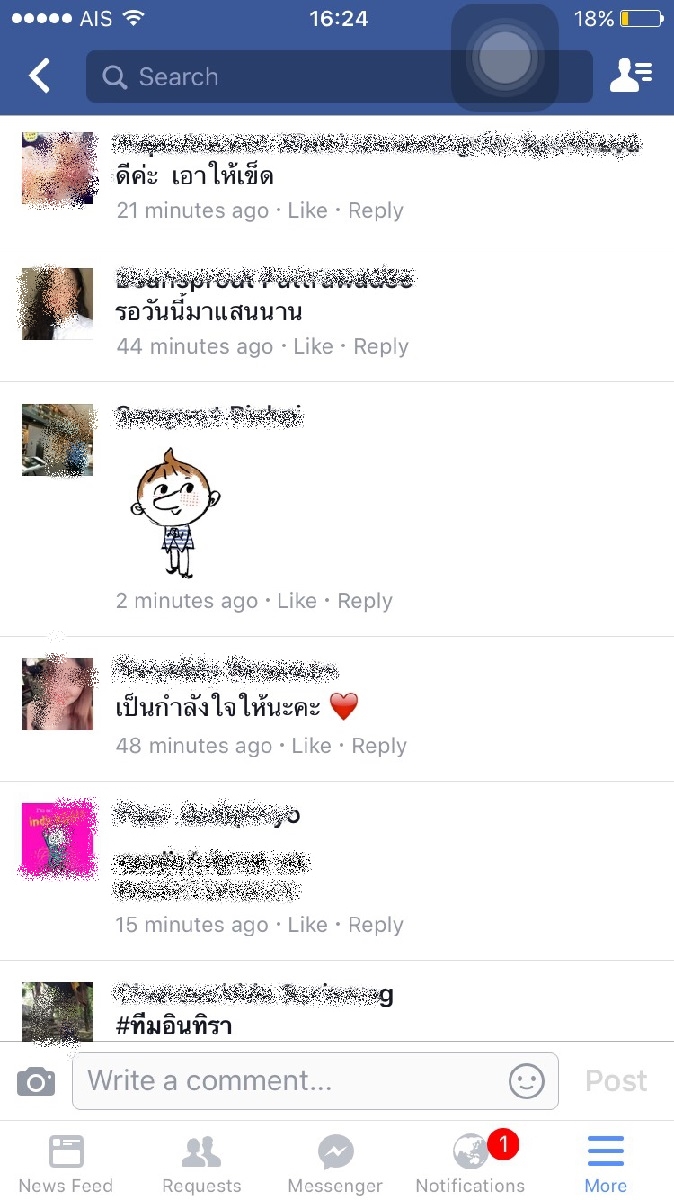The width and height of the screenshot is (674, 1200).
Task: Tap the red heart emoji in comment
Action: (x=343, y=708)
